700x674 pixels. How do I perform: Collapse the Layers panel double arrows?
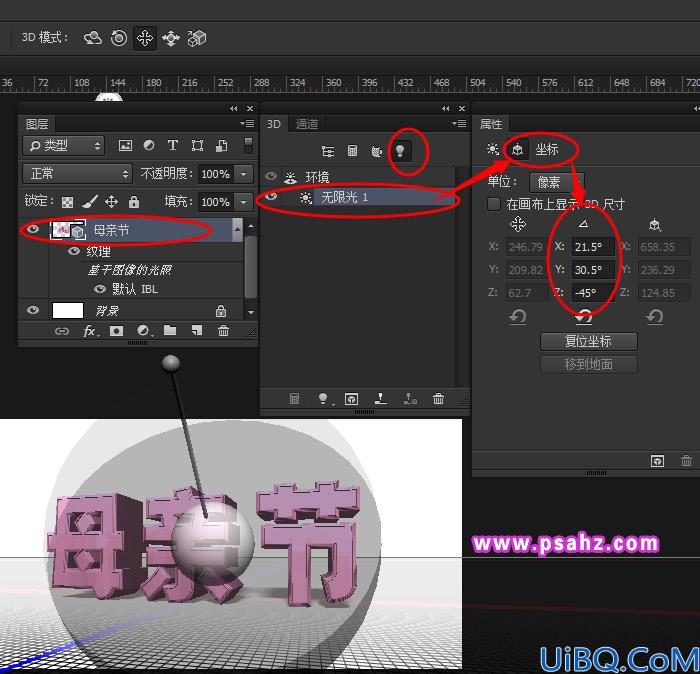coord(233,108)
